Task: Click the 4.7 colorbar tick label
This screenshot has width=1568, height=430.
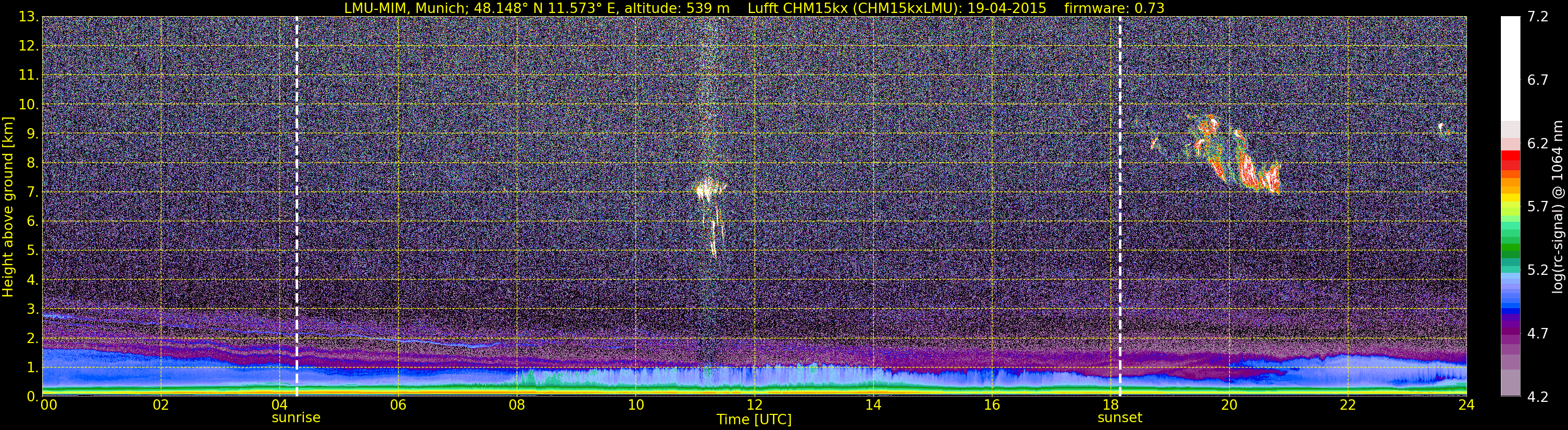Action: (1538, 334)
